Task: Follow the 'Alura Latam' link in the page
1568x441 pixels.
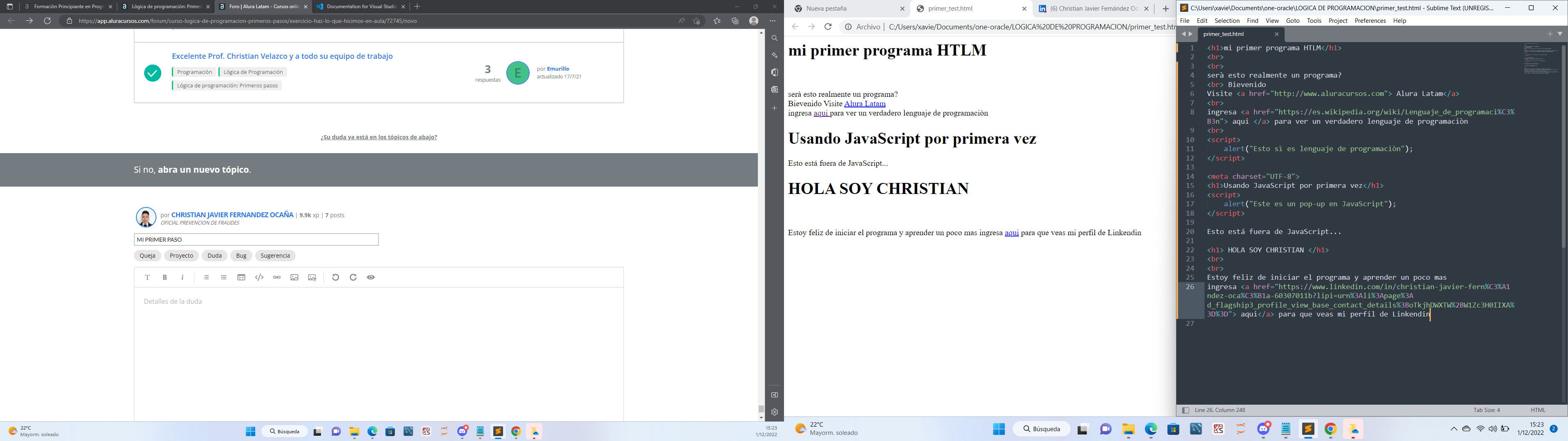Action: click(x=864, y=104)
